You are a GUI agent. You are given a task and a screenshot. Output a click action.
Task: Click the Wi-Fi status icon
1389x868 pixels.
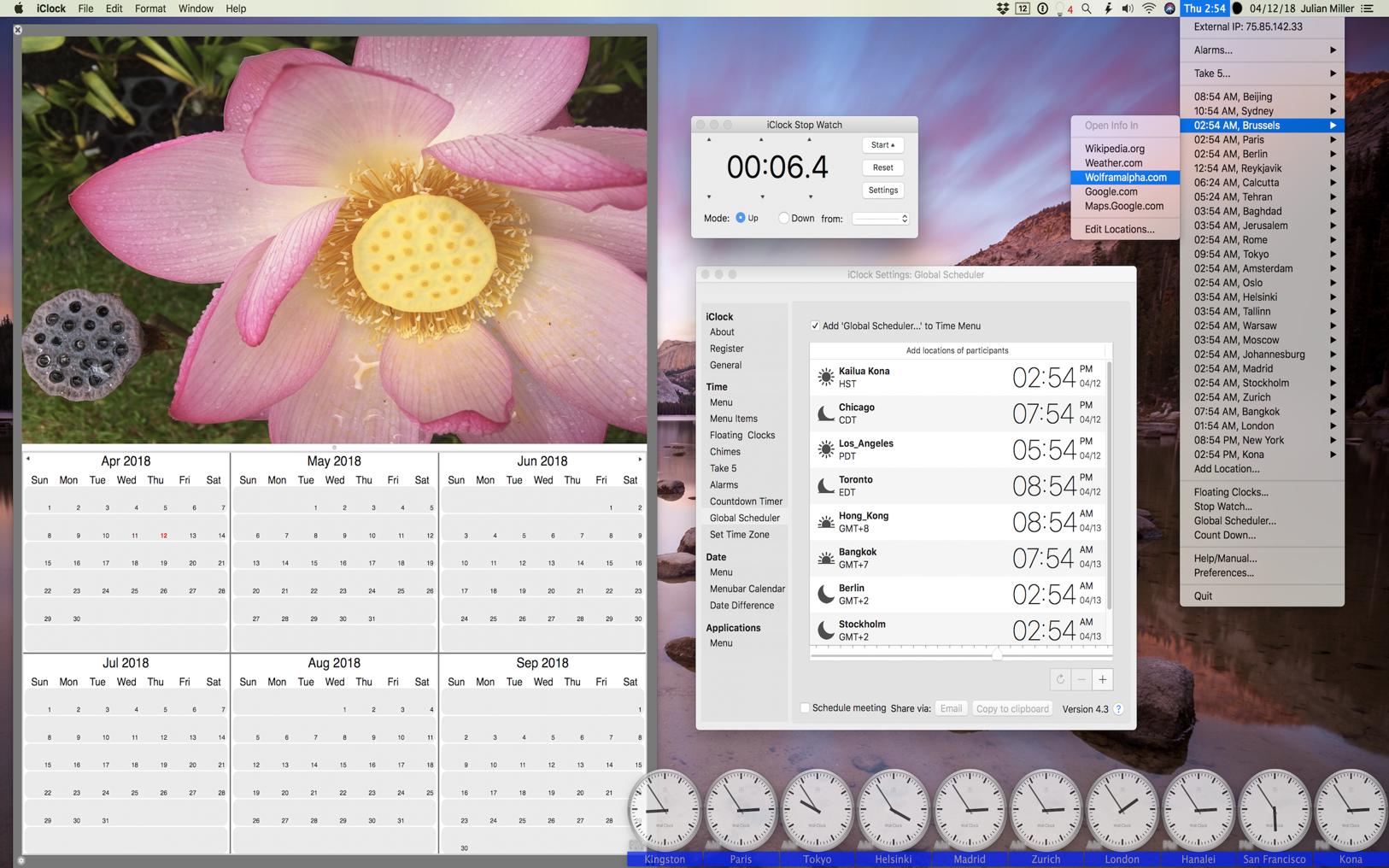click(1149, 9)
